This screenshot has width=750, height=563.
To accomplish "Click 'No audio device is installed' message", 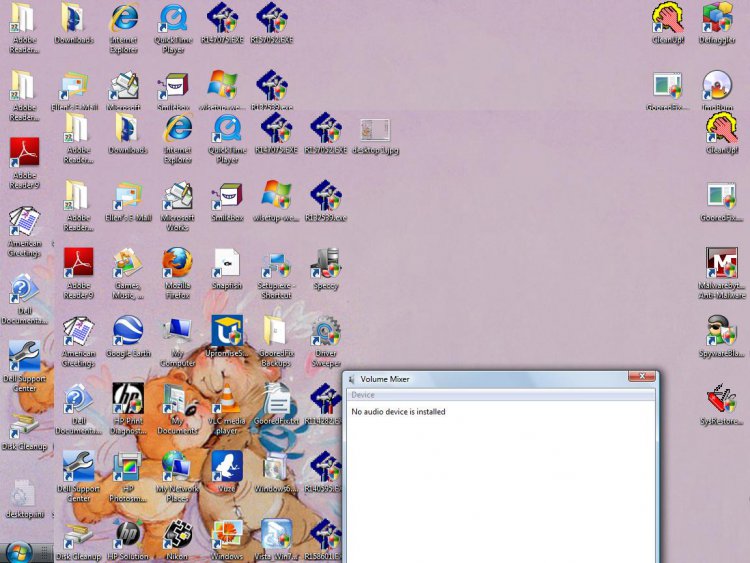I will (x=398, y=412).
